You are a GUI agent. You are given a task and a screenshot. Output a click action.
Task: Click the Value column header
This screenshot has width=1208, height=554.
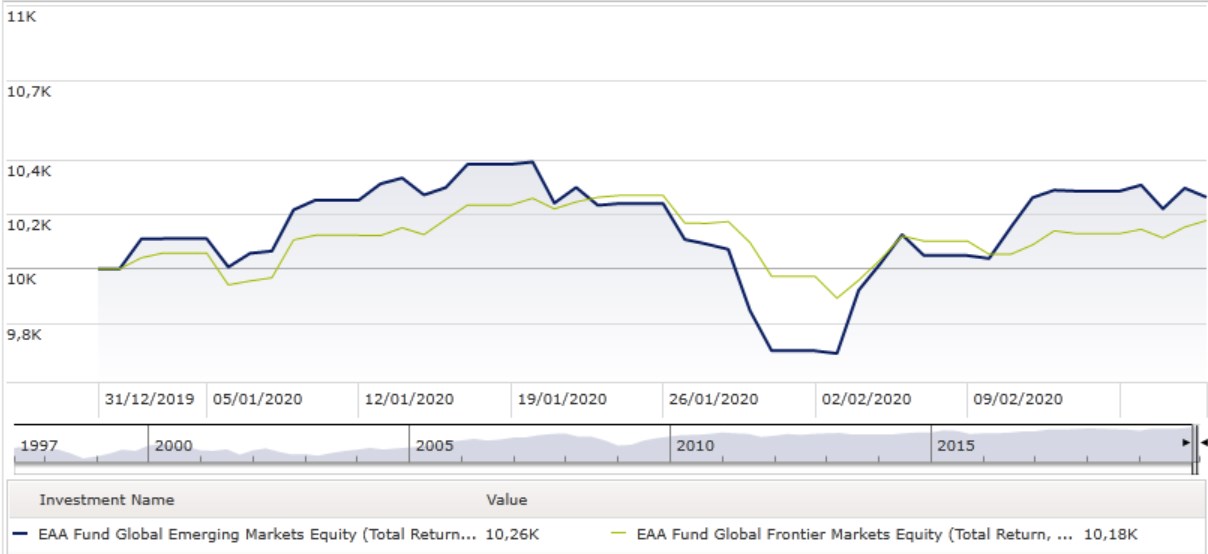tap(506, 500)
